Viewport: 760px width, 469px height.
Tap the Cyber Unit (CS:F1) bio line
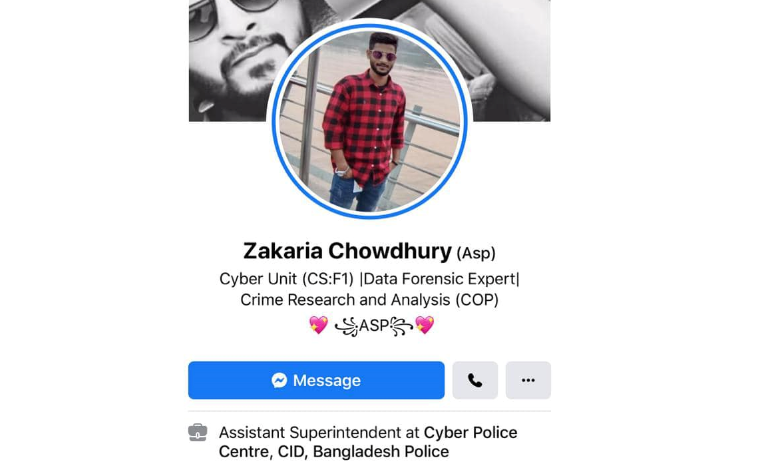[286, 279]
